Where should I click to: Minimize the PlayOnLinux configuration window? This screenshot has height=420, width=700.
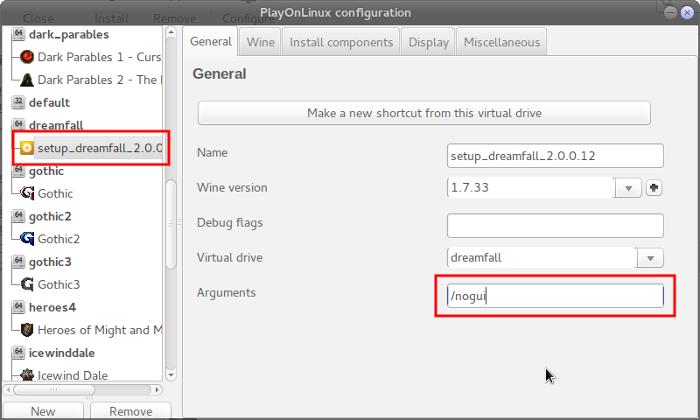click(670, 12)
